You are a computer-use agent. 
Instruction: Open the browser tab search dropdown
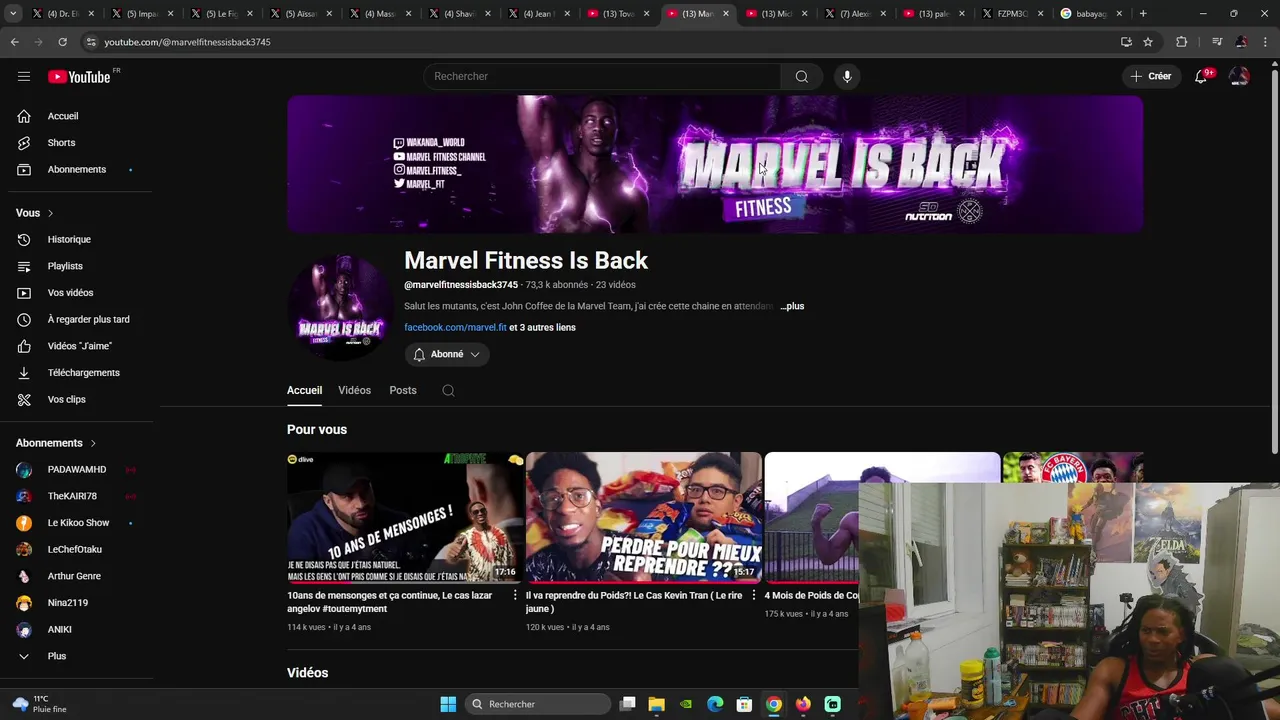[x=14, y=14]
